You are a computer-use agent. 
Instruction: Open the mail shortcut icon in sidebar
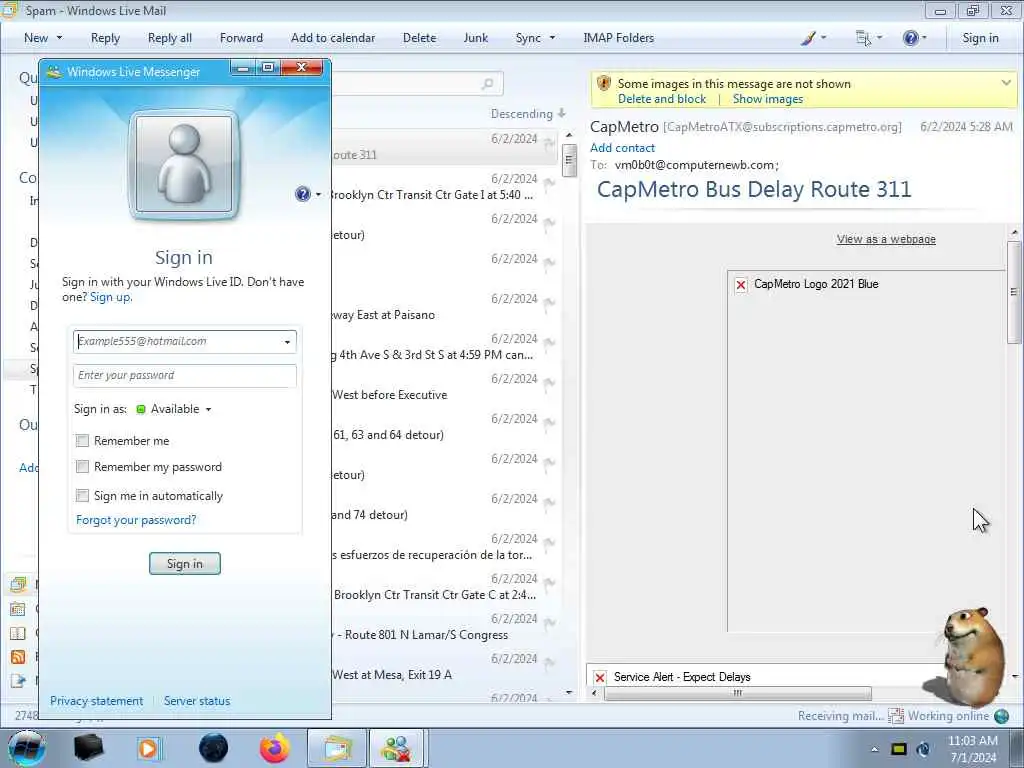(x=18, y=584)
